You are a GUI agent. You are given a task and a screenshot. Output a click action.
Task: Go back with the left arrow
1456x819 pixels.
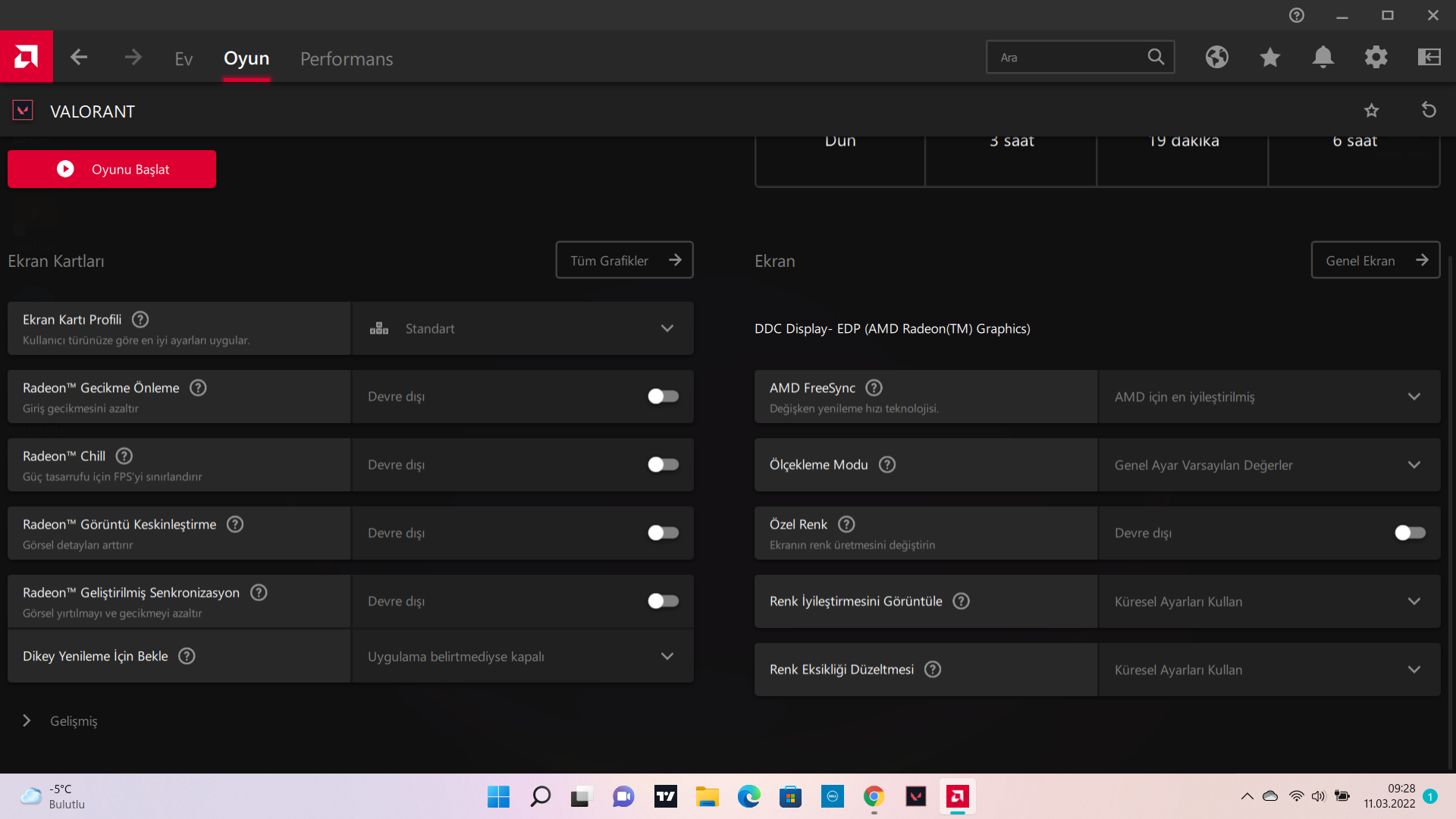79,58
